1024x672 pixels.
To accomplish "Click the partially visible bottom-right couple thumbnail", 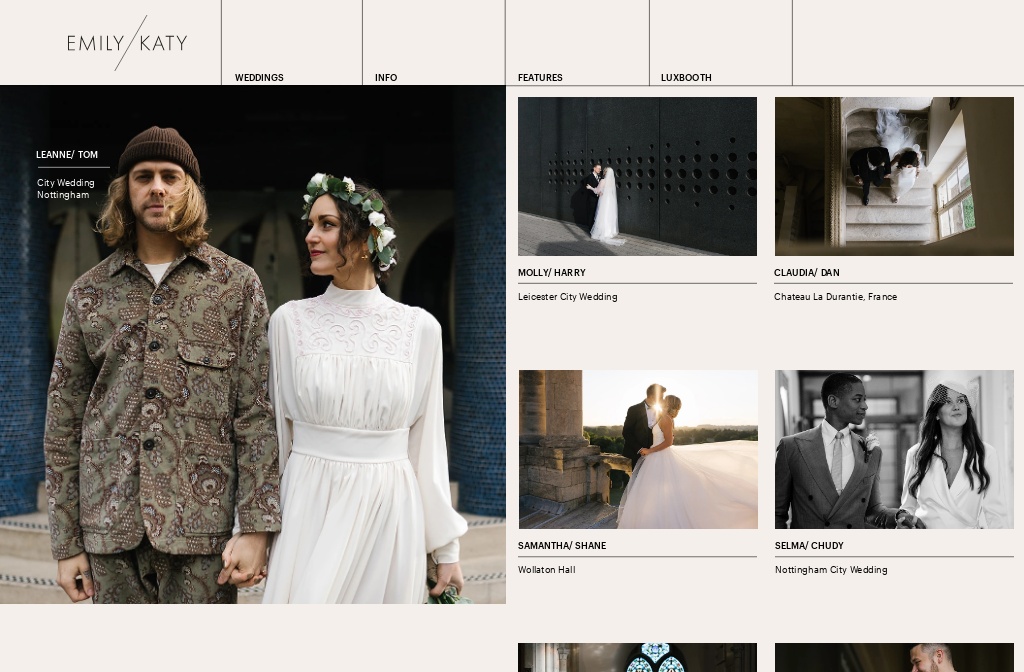I will [x=894, y=658].
